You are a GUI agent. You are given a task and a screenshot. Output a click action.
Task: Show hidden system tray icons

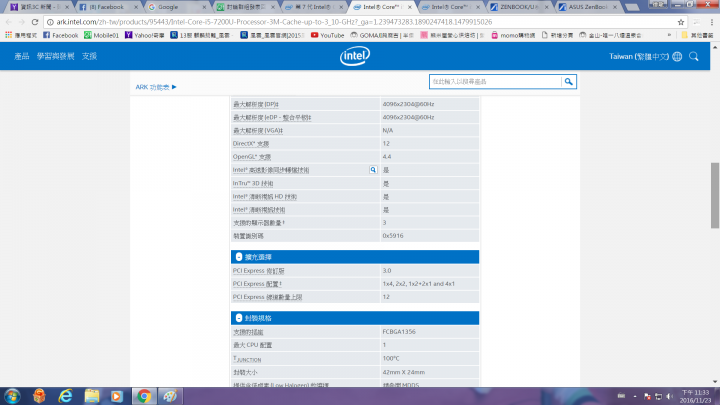click(x=635, y=396)
